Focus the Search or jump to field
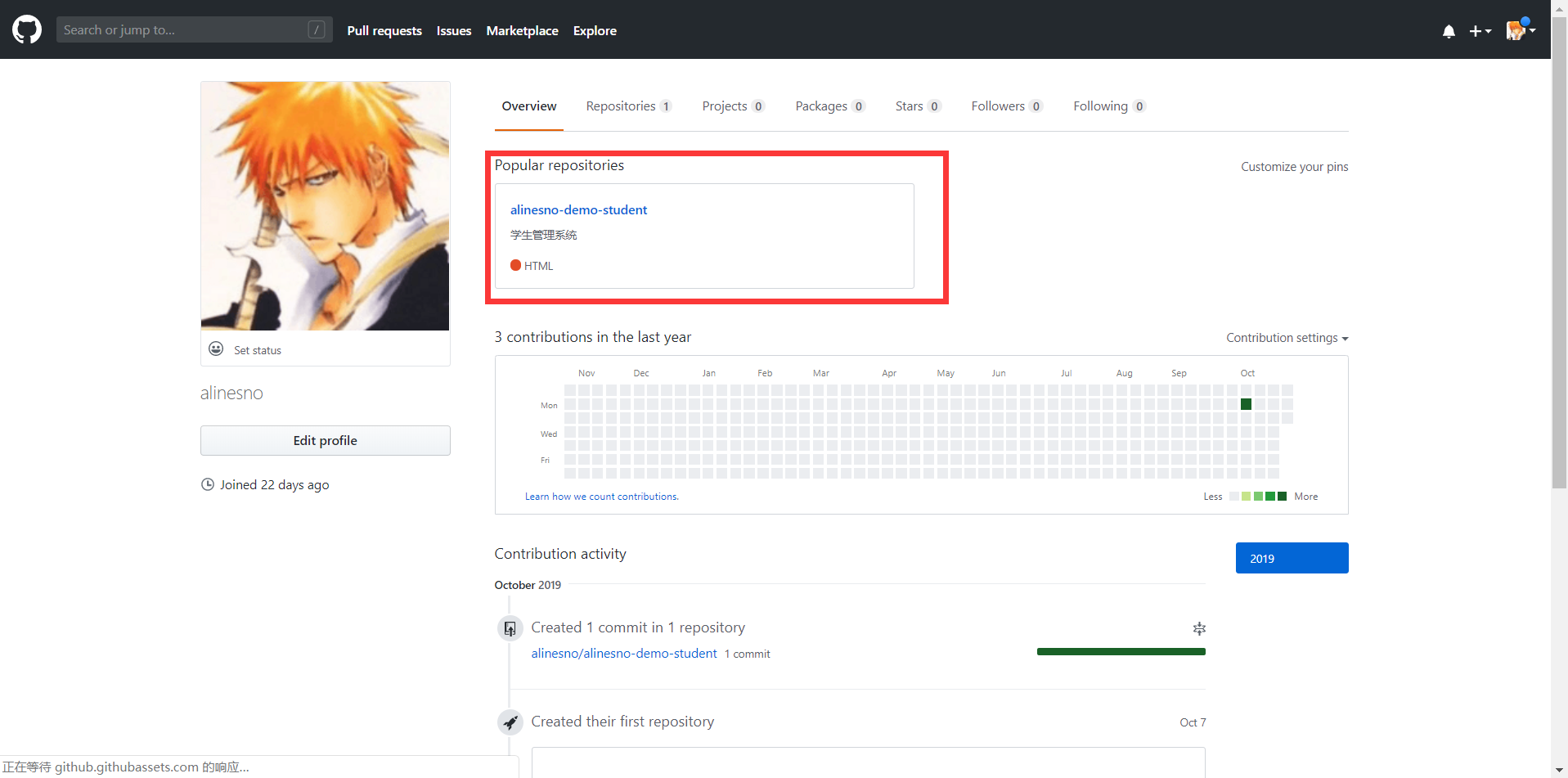 [x=194, y=29]
